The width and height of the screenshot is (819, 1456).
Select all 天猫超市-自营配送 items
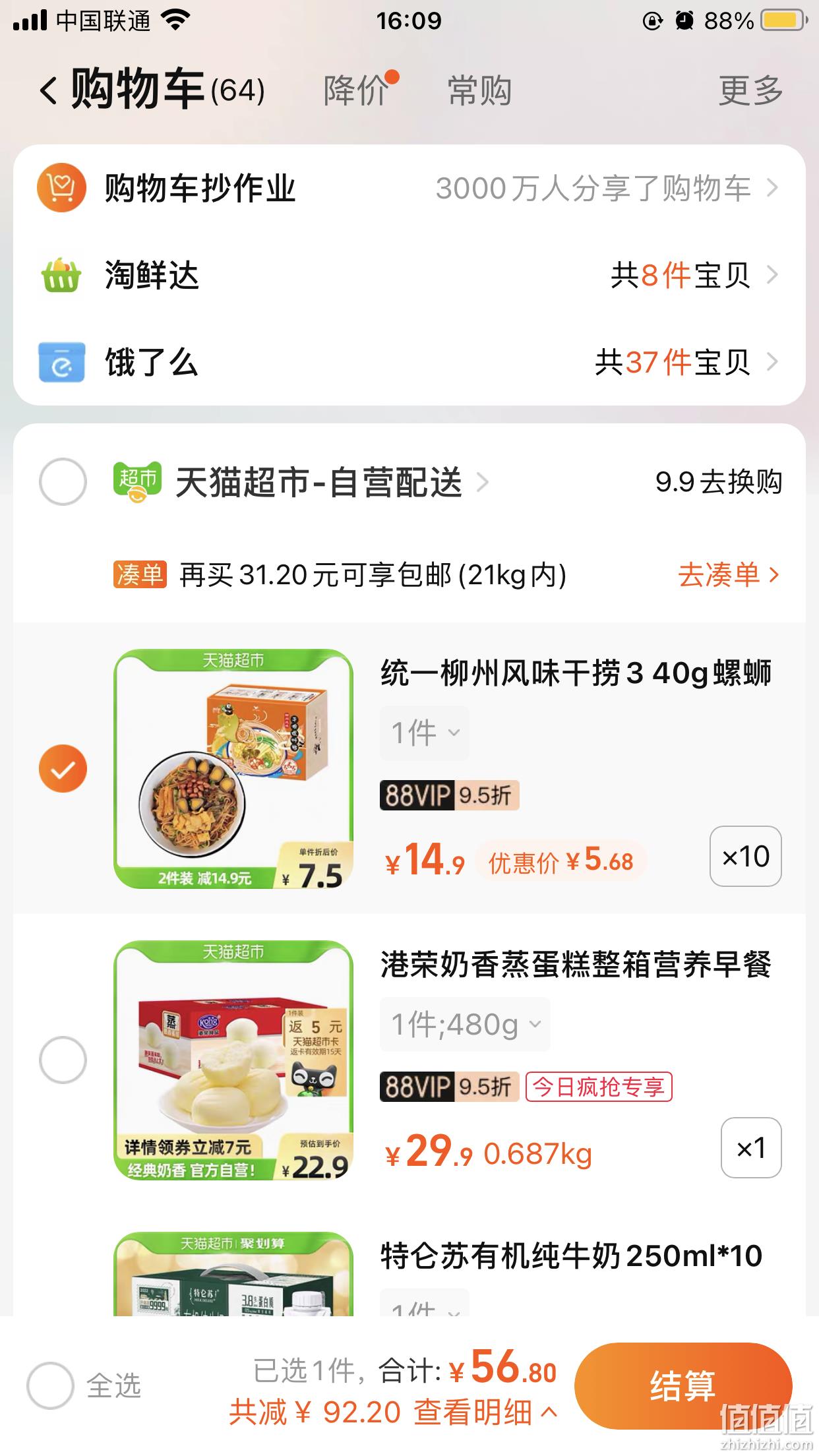63,482
